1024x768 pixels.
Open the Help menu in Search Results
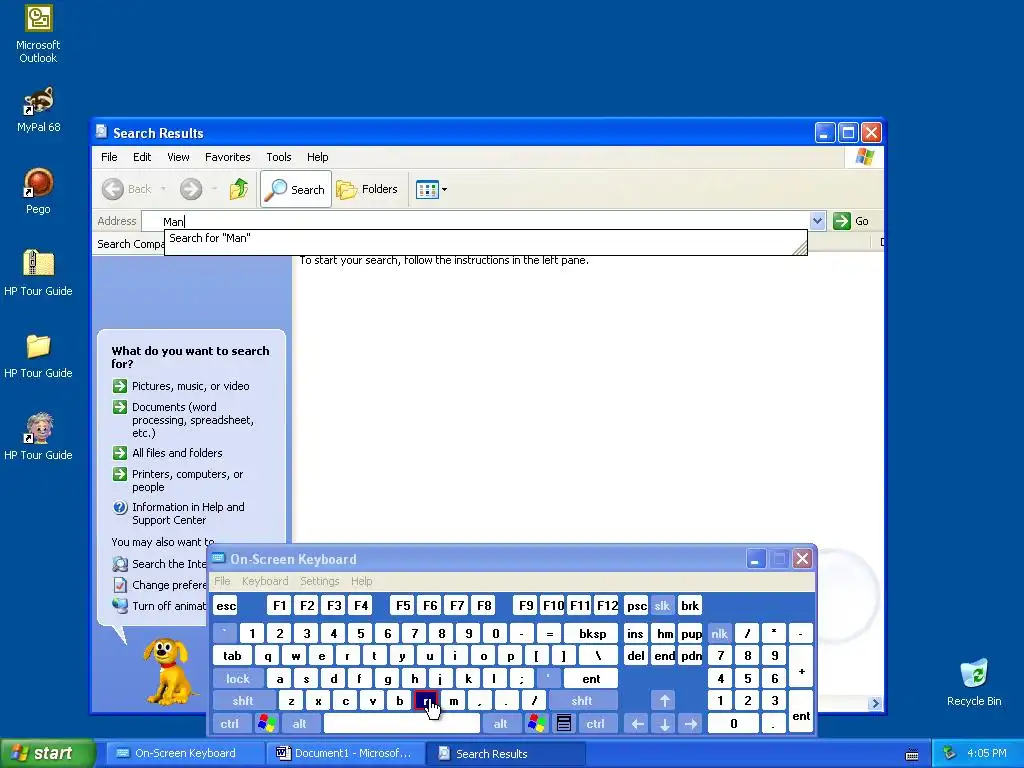point(317,157)
